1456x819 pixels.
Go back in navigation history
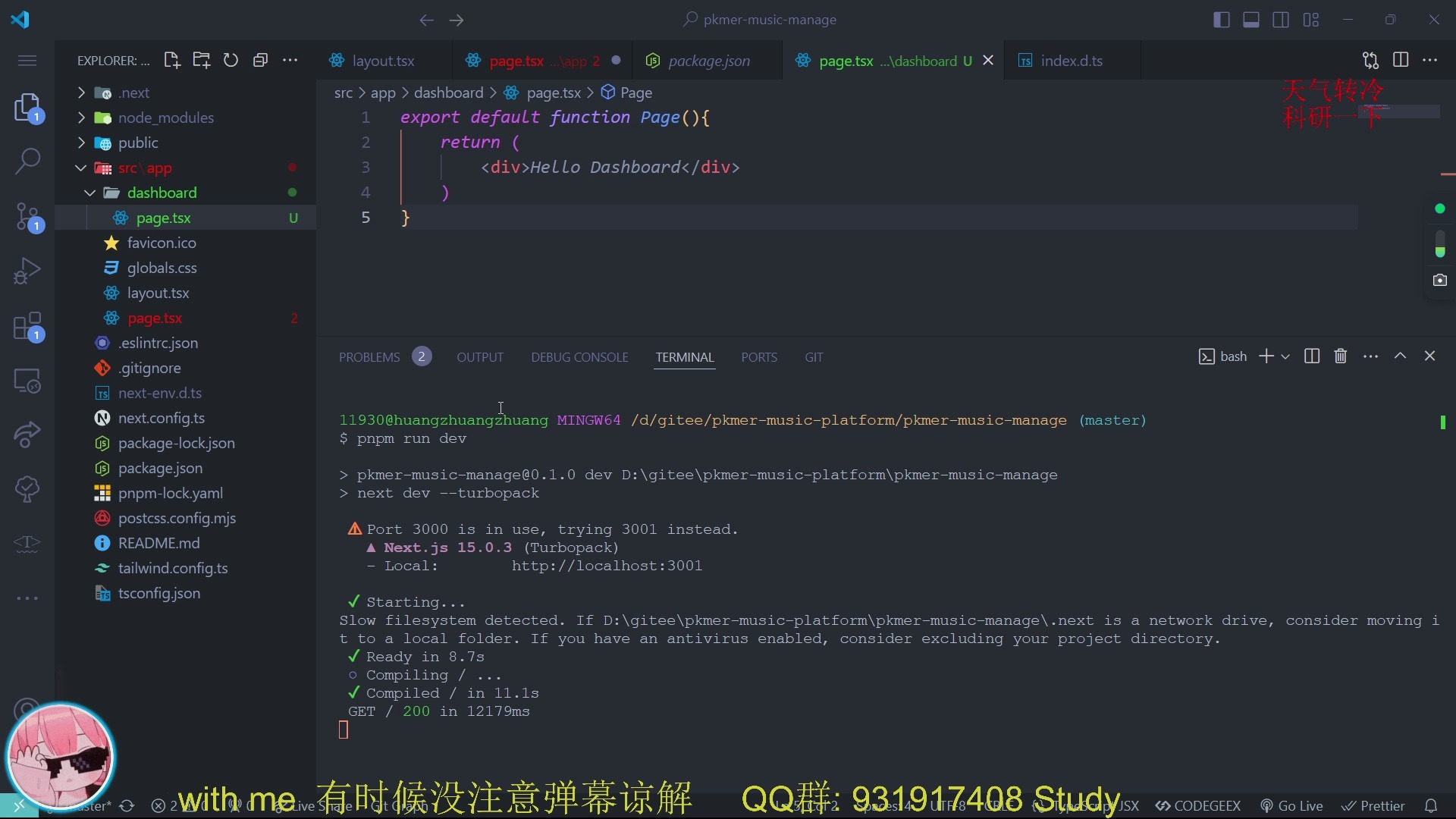click(x=427, y=20)
